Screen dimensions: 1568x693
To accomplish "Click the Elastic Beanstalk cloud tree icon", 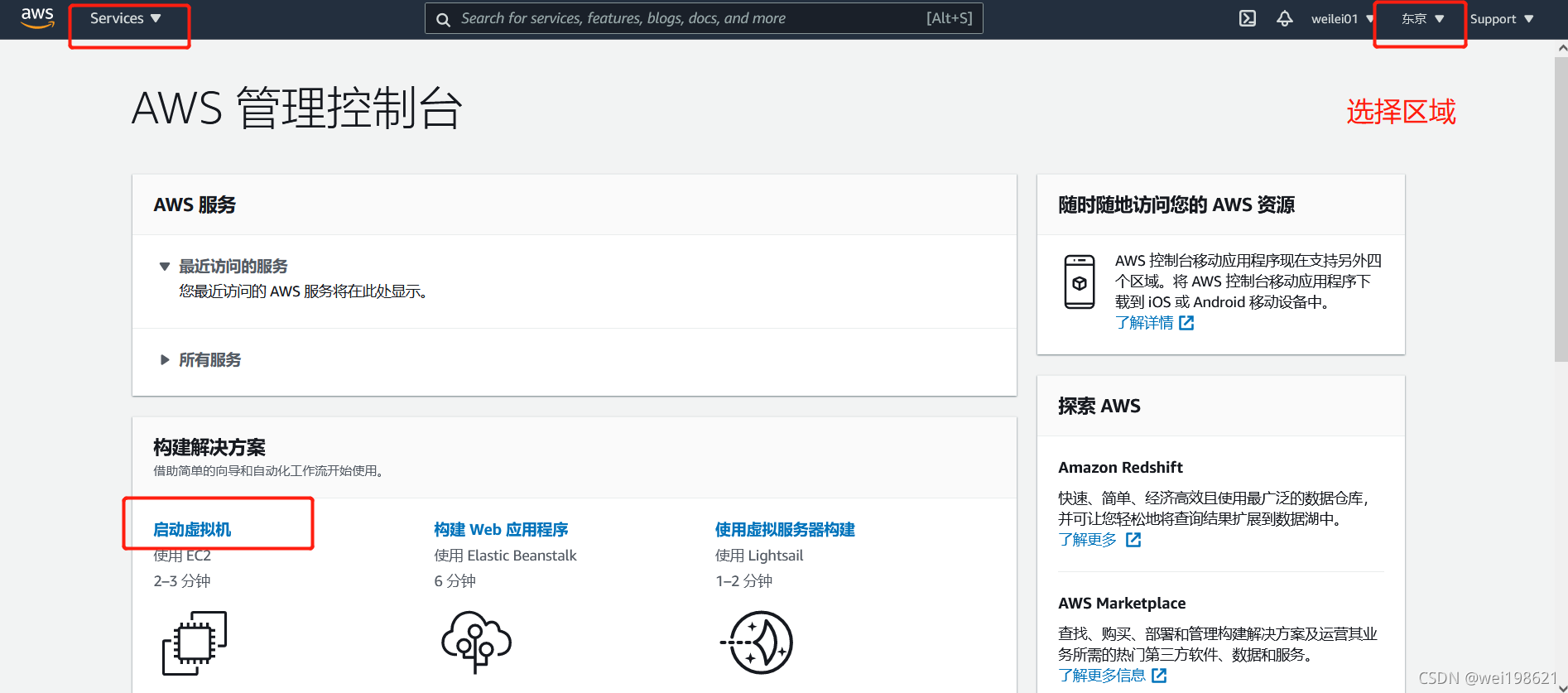I will tap(476, 642).
